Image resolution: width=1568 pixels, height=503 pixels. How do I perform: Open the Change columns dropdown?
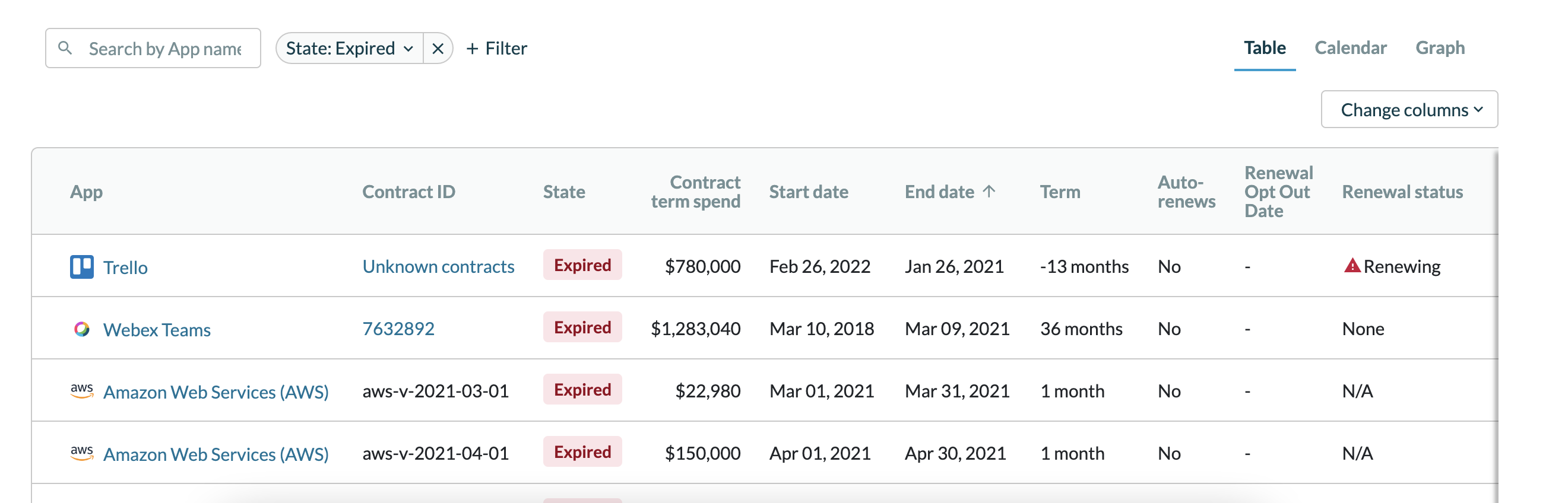click(x=1408, y=110)
